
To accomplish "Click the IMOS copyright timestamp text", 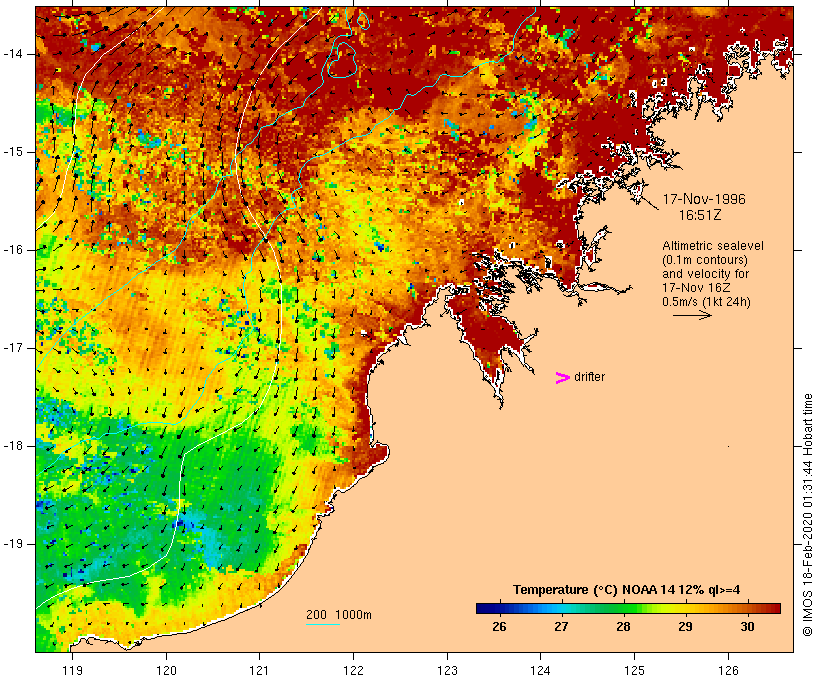I will pyautogui.click(x=807, y=515).
